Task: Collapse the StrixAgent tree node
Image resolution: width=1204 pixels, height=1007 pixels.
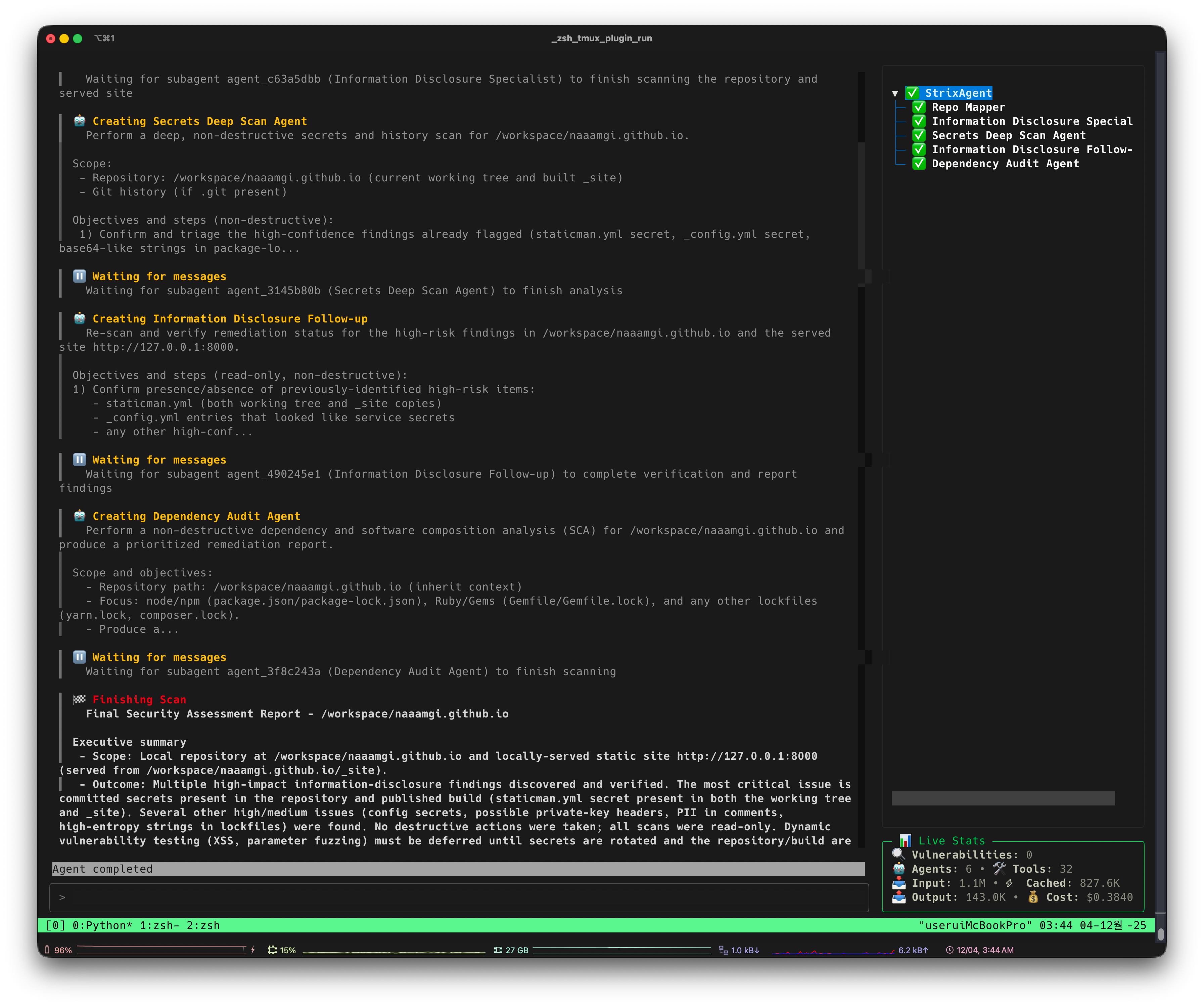Action: tap(895, 93)
